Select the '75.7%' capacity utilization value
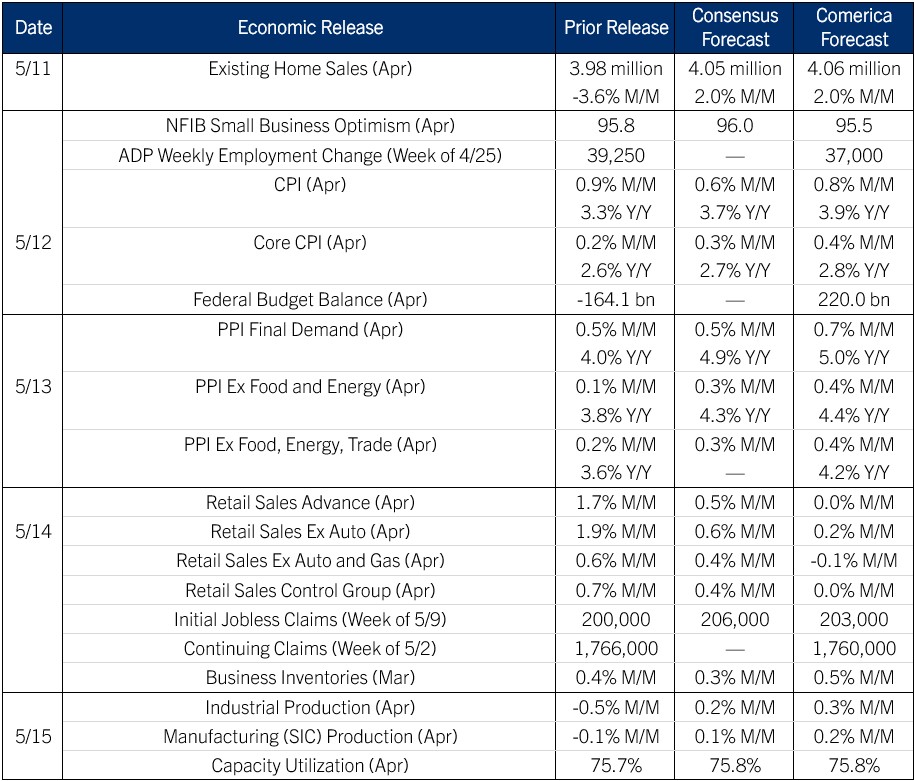The height and width of the screenshot is (781, 914). (x=616, y=766)
